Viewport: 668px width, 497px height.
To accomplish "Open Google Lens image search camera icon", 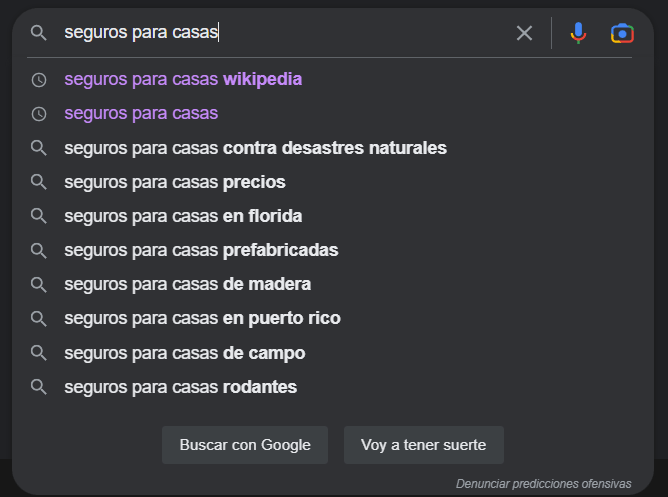I will [622, 33].
